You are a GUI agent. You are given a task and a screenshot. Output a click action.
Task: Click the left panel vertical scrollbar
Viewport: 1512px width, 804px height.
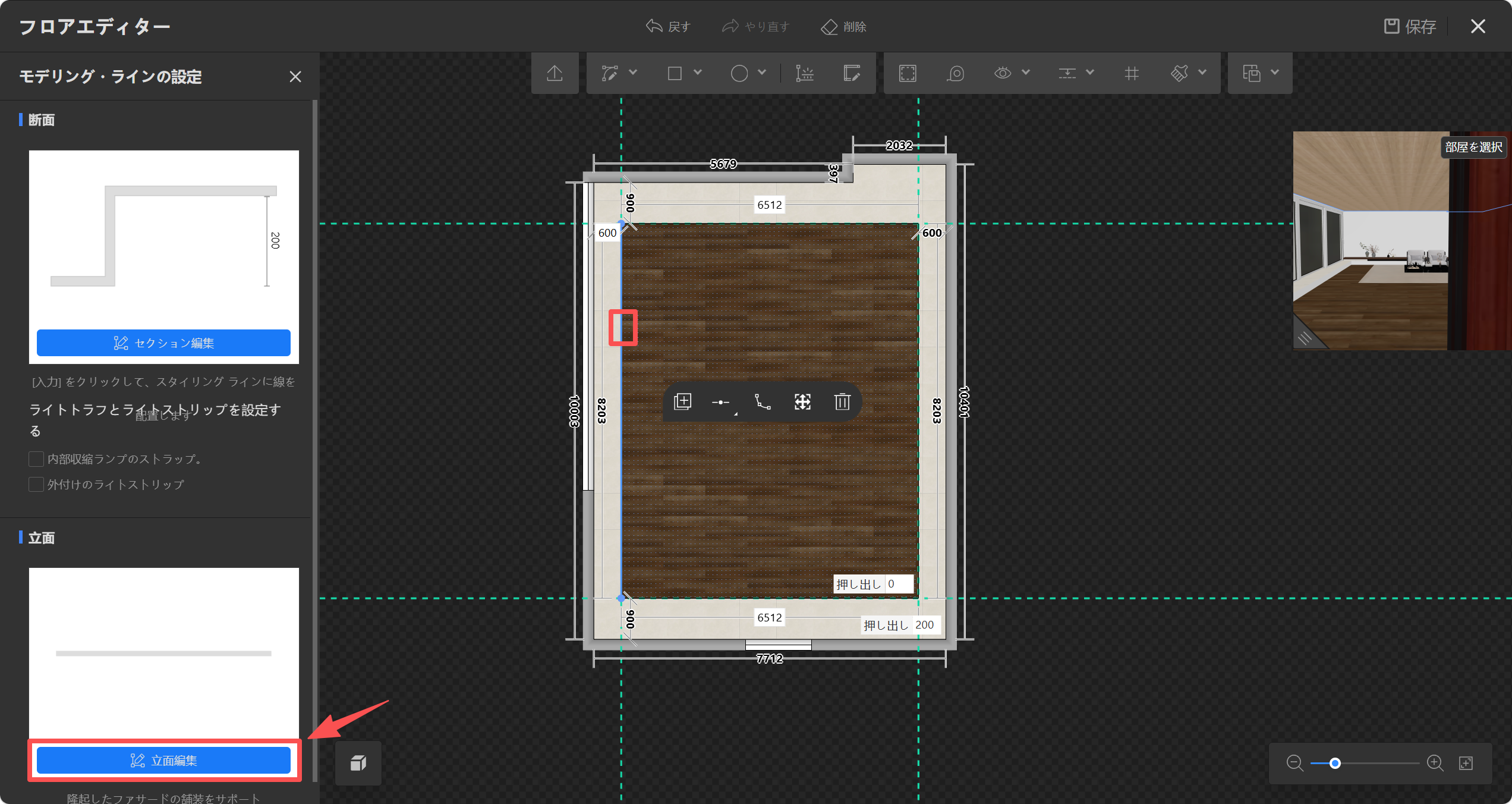tap(315, 440)
